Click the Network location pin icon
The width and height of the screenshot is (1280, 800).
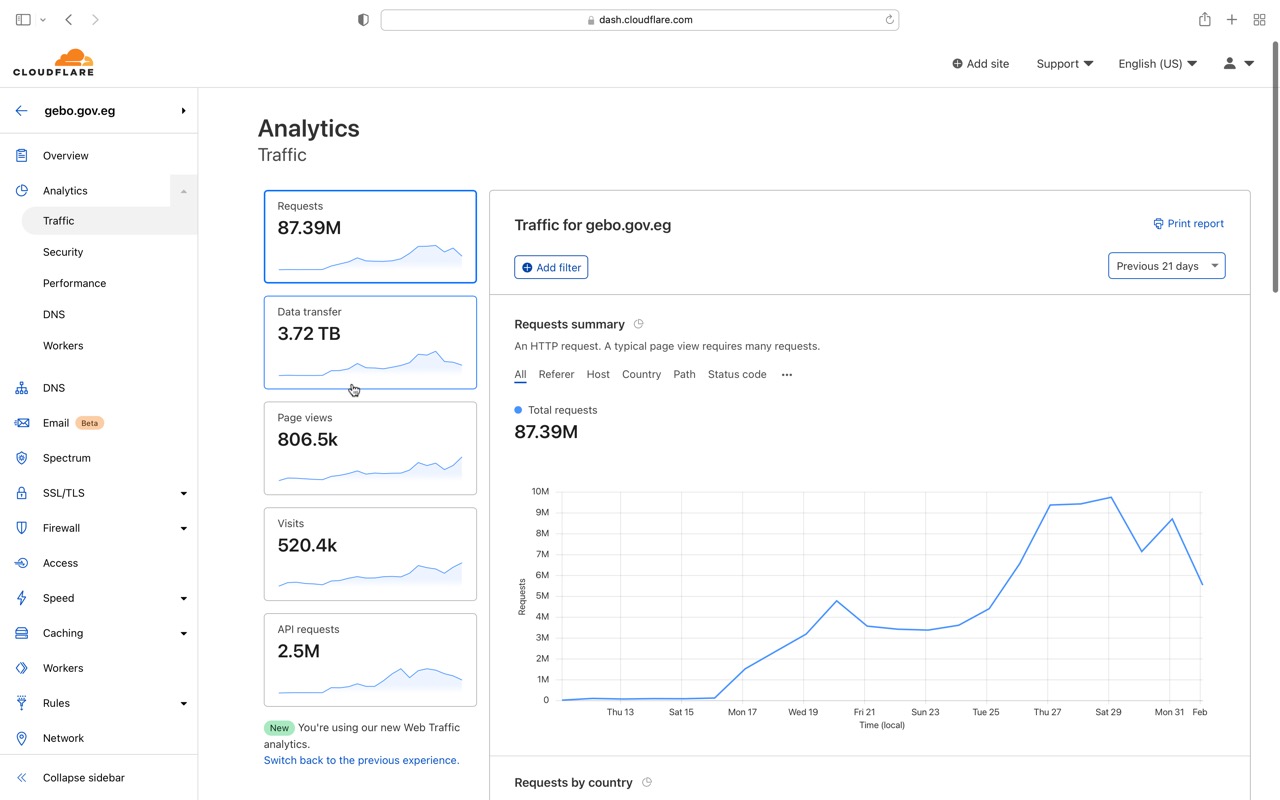click(x=22, y=738)
